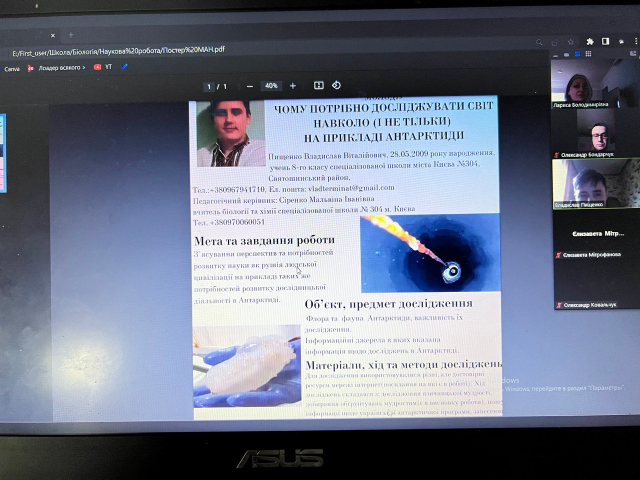Open the blue pencil bookmark icon
The image size is (640, 480).
(x=124, y=67)
